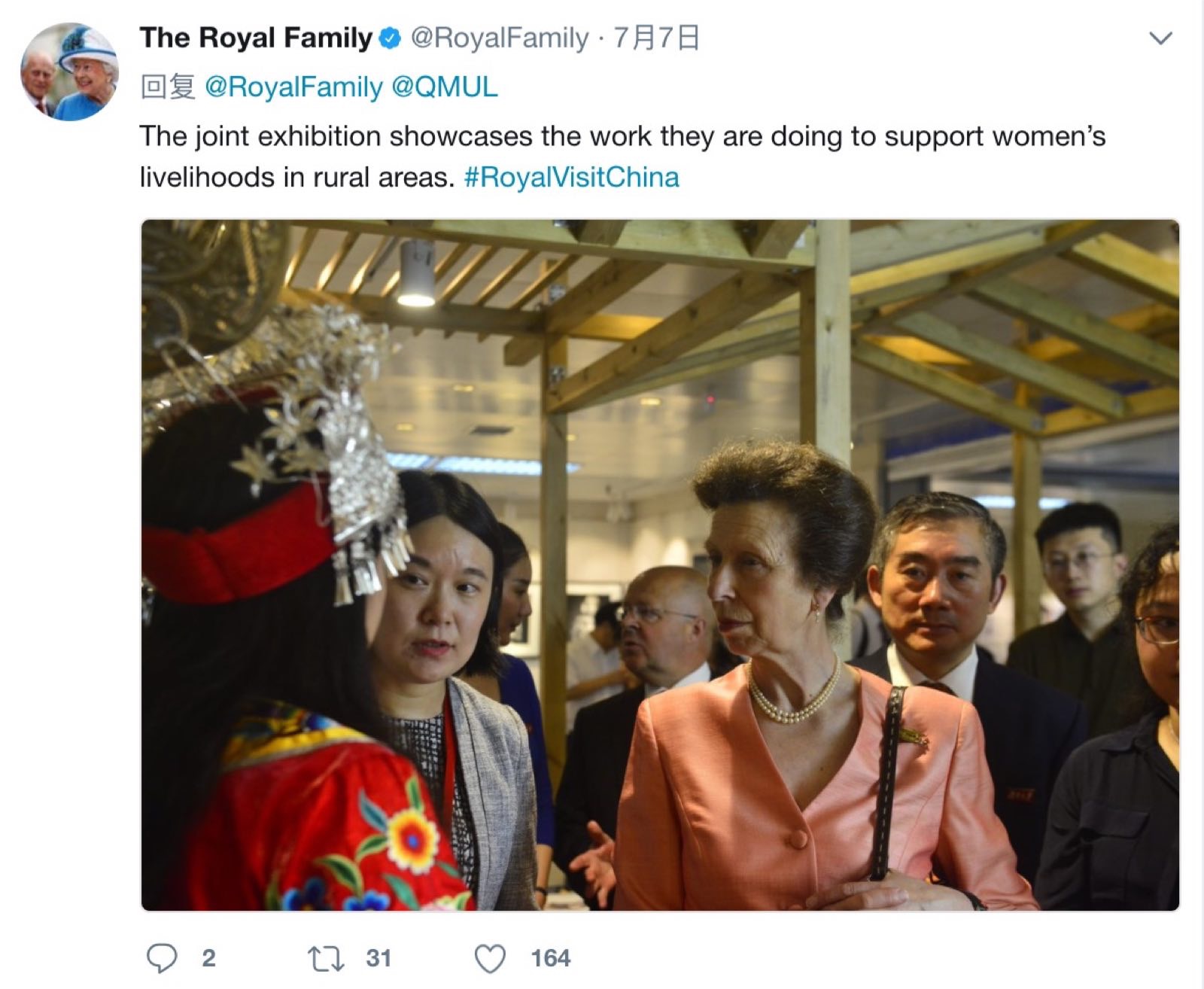1204x989 pixels.
Task: Expand the tweet options chevron menu
Action: click(1162, 38)
